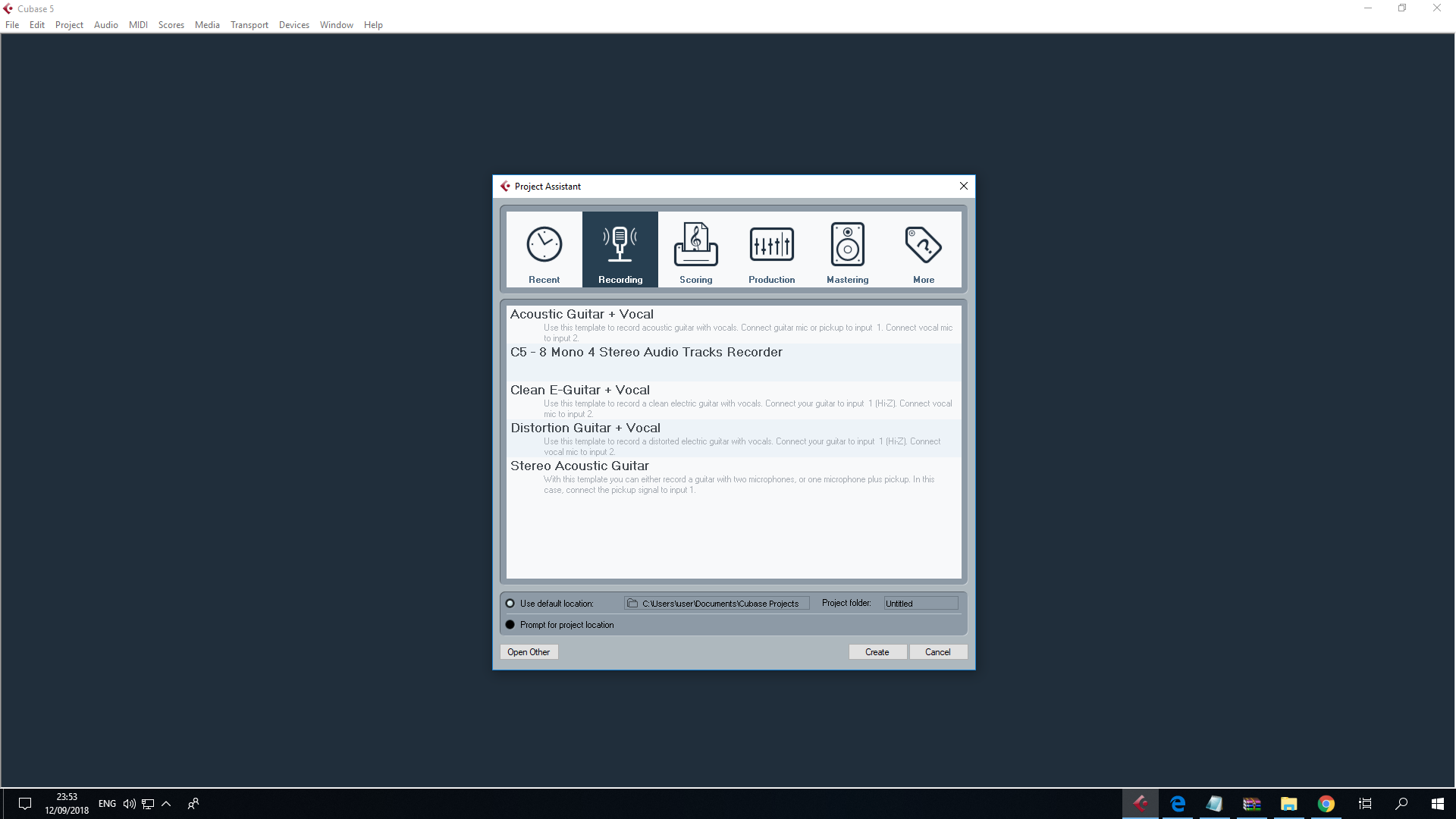Open the Devices menu
This screenshot has width=1456, height=819.
click(x=293, y=25)
